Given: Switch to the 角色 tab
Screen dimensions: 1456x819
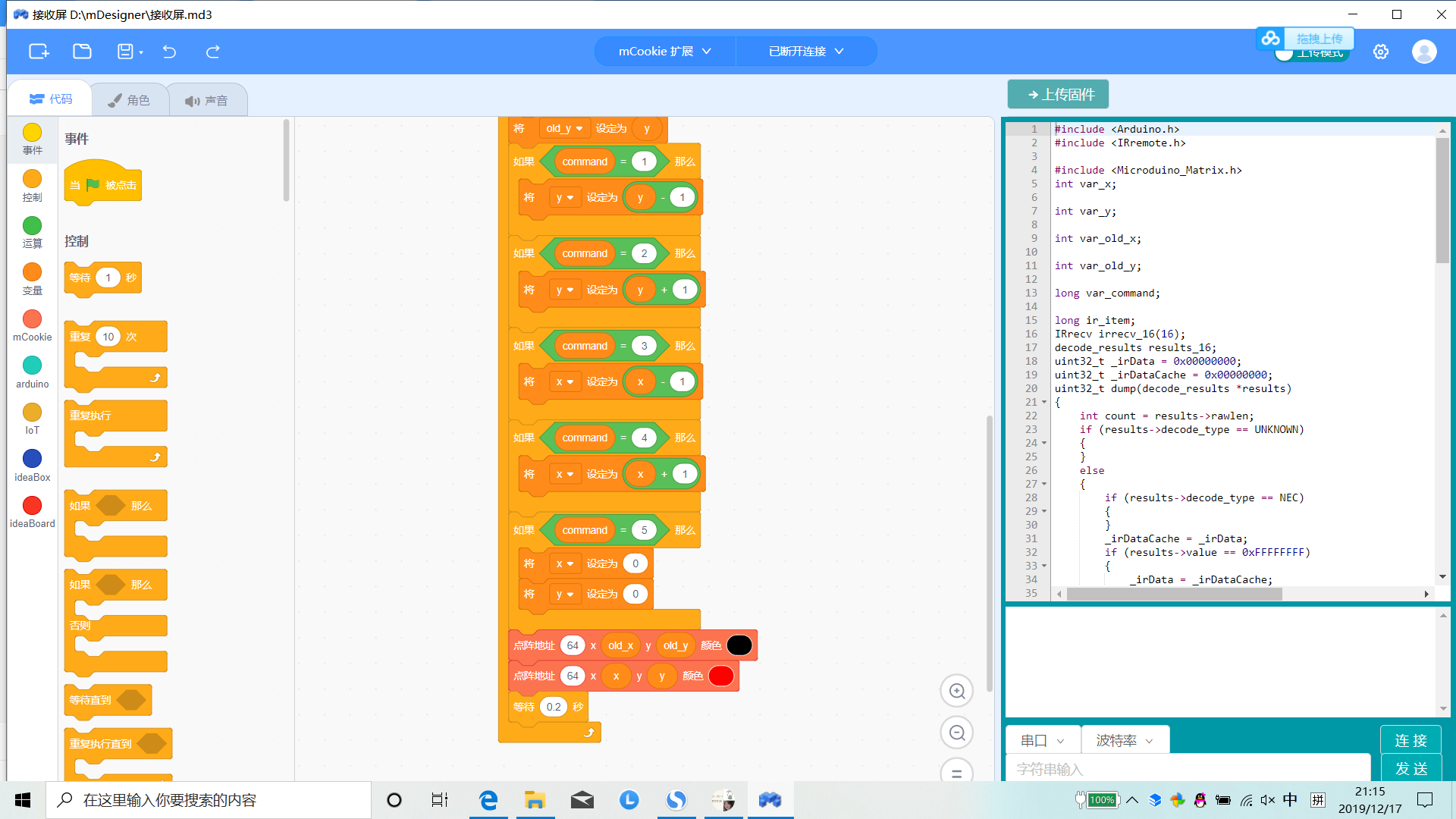Looking at the screenshot, I should coord(130,100).
